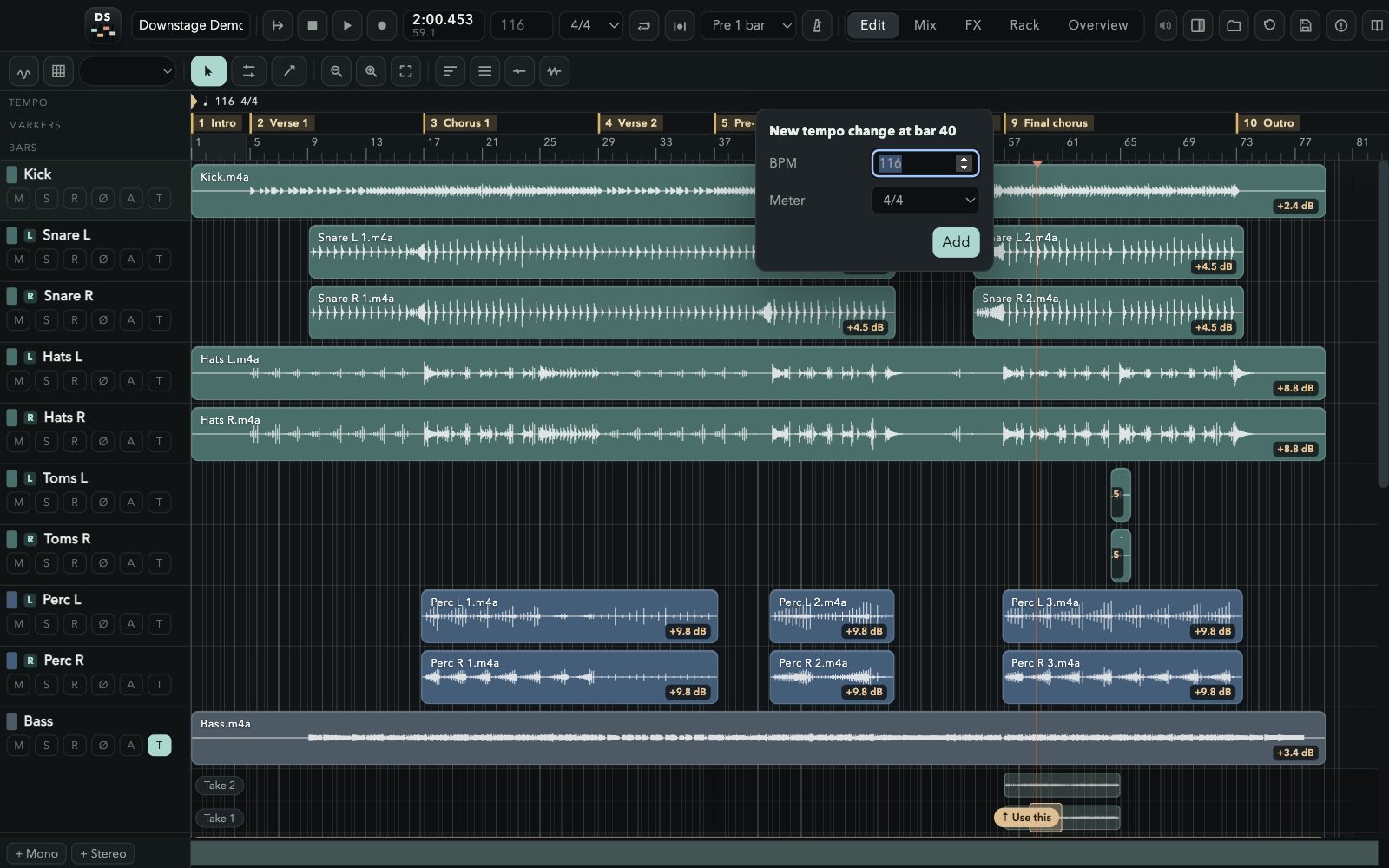Toggle loop playback icon

[644, 25]
